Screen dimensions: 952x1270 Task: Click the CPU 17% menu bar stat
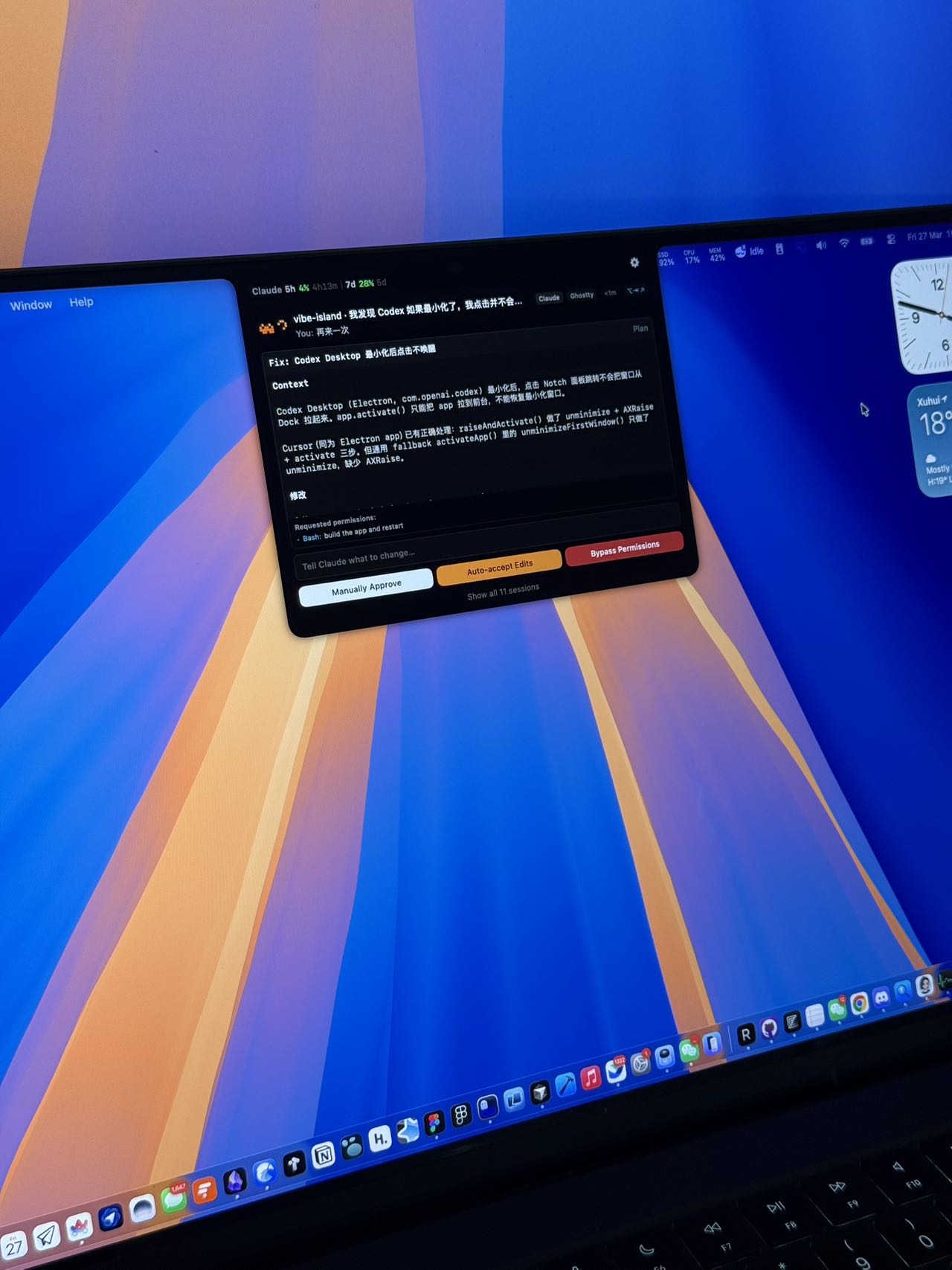click(x=692, y=257)
